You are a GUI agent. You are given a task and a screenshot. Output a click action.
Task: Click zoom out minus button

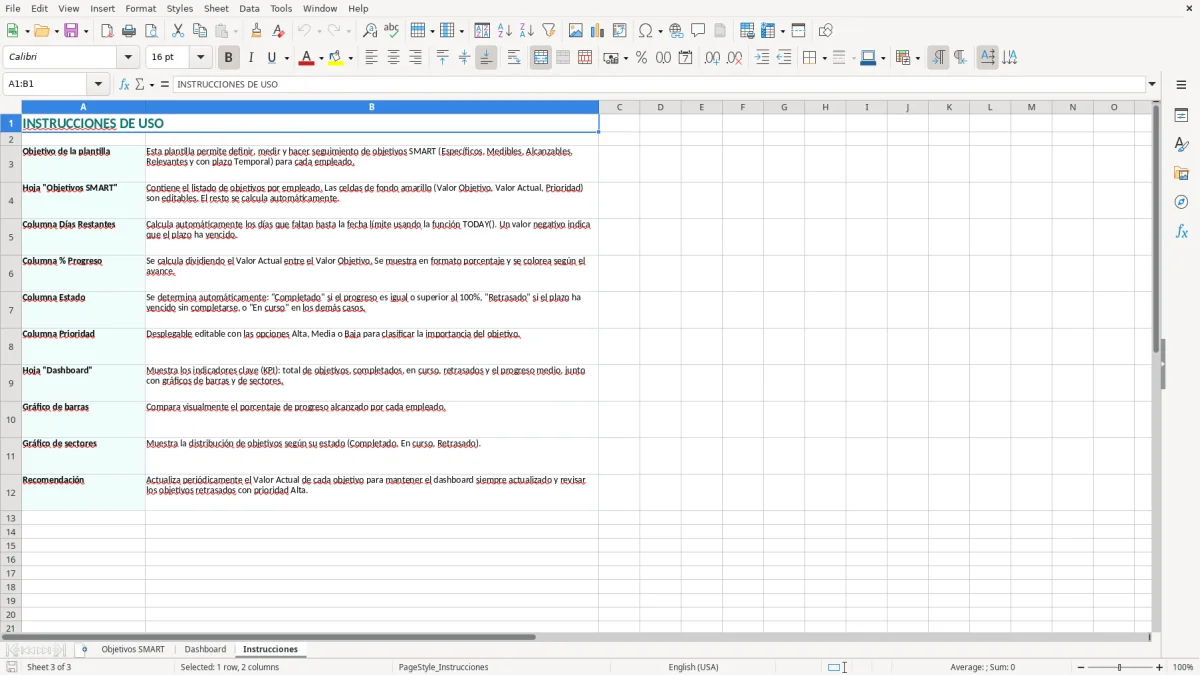click(1081, 667)
